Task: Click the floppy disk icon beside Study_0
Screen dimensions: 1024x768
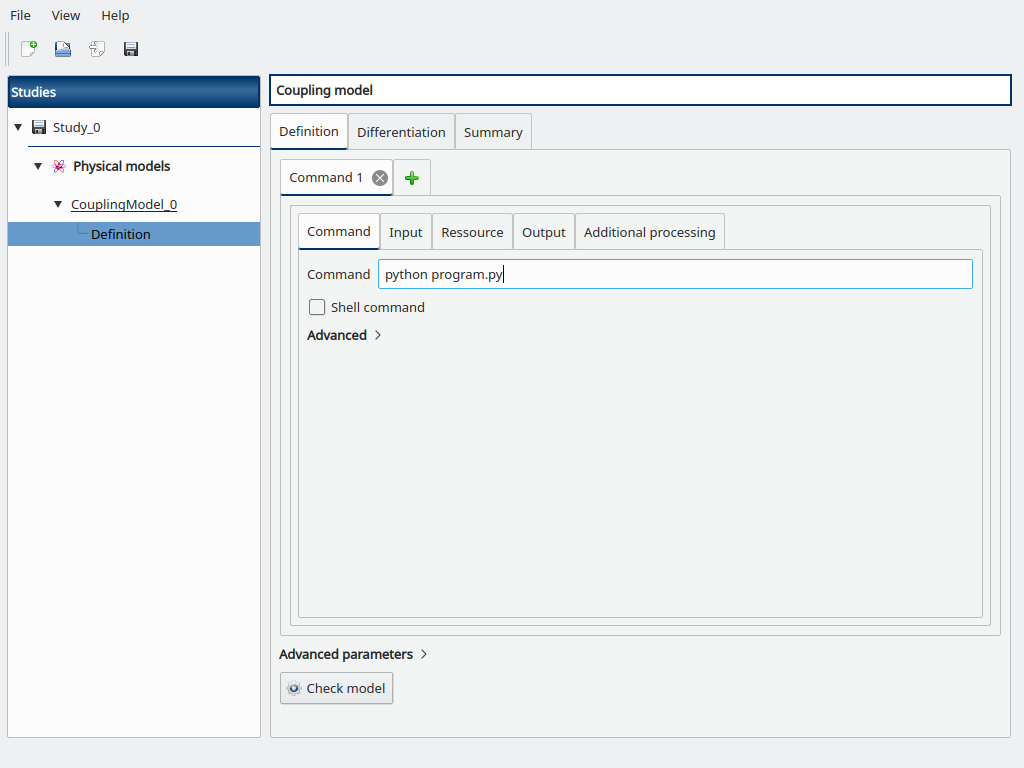Action: click(39, 128)
